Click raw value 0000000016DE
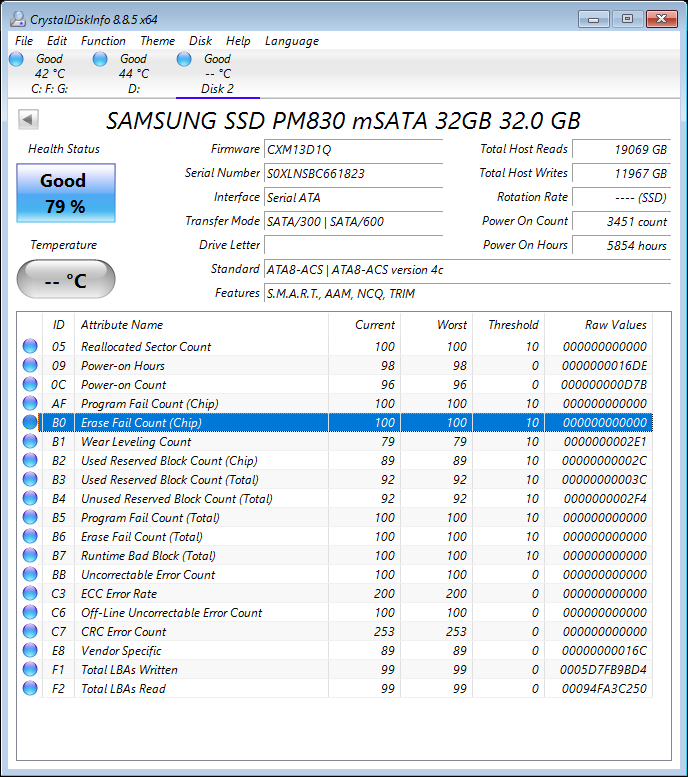This screenshot has width=688, height=777. [604, 366]
